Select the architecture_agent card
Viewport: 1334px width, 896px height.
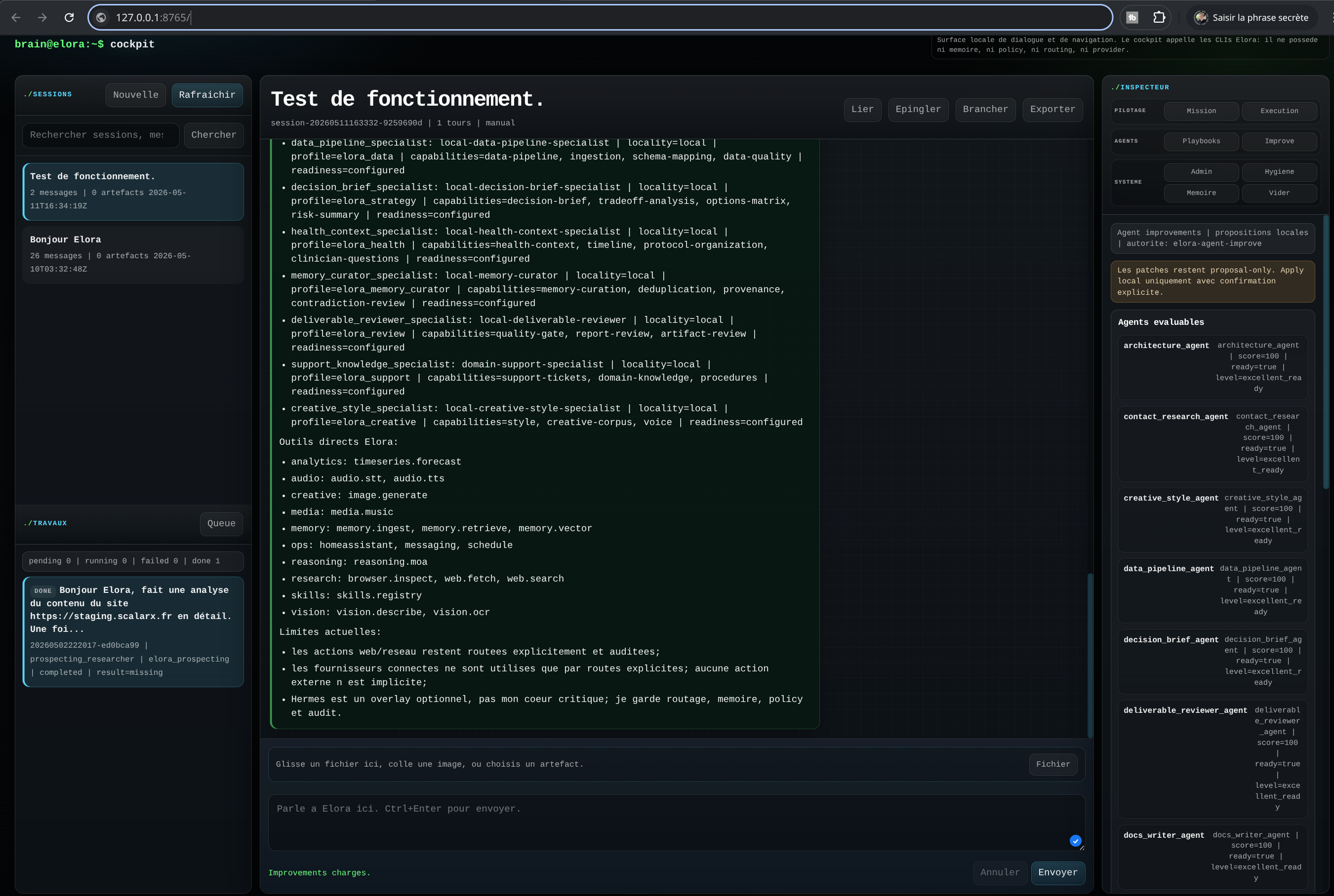click(x=1213, y=367)
